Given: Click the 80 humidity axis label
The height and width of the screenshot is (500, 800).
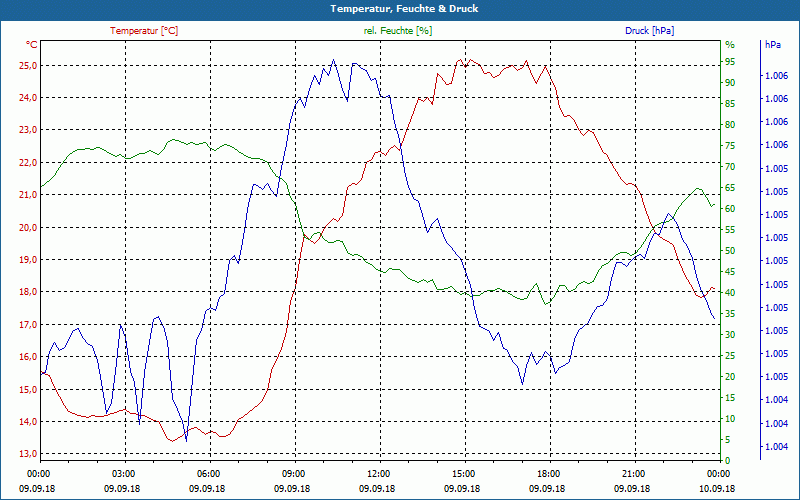Looking at the screenshot, I should [x=730, y=124].
